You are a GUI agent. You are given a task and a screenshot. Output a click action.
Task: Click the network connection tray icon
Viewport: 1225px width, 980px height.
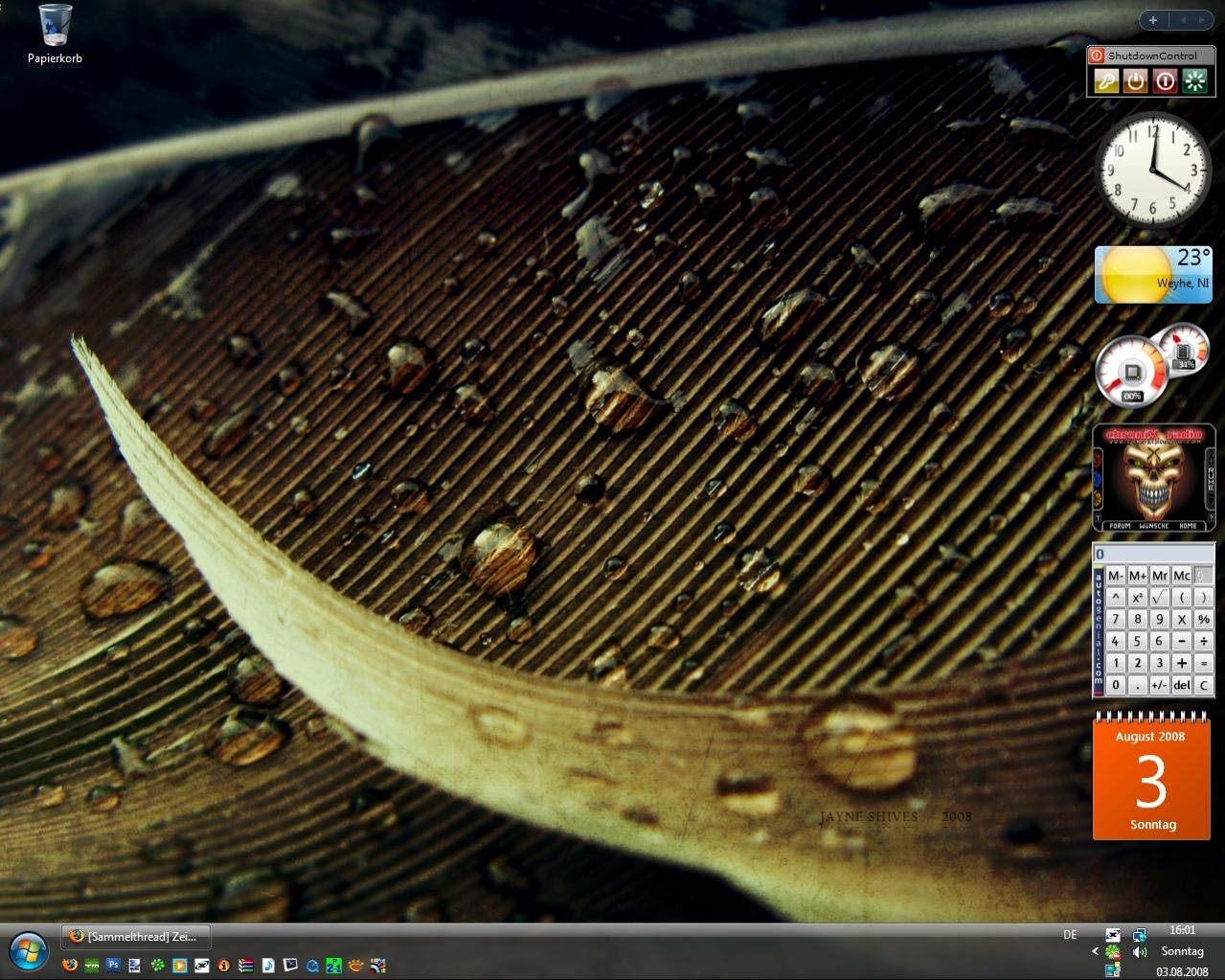tap(1140, 934)
